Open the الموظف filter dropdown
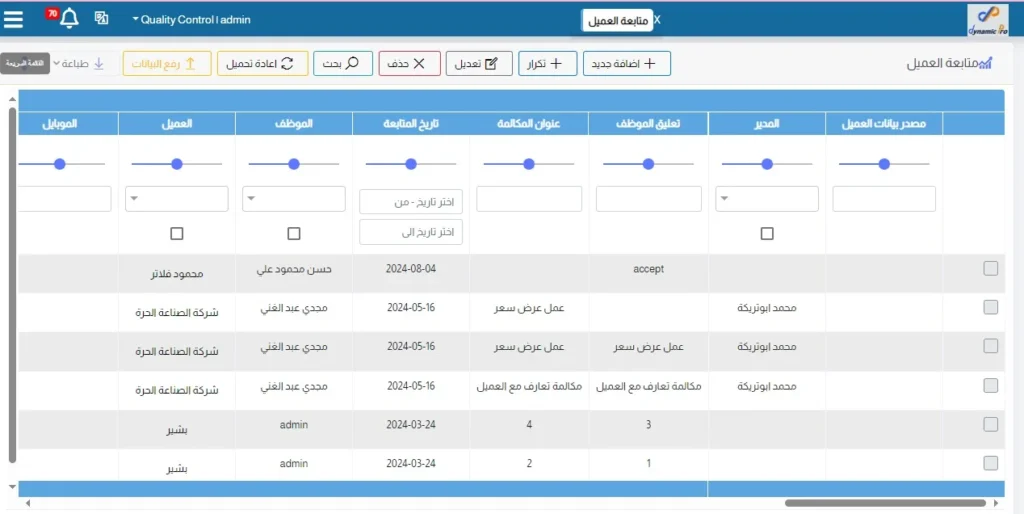 point(294,199)
